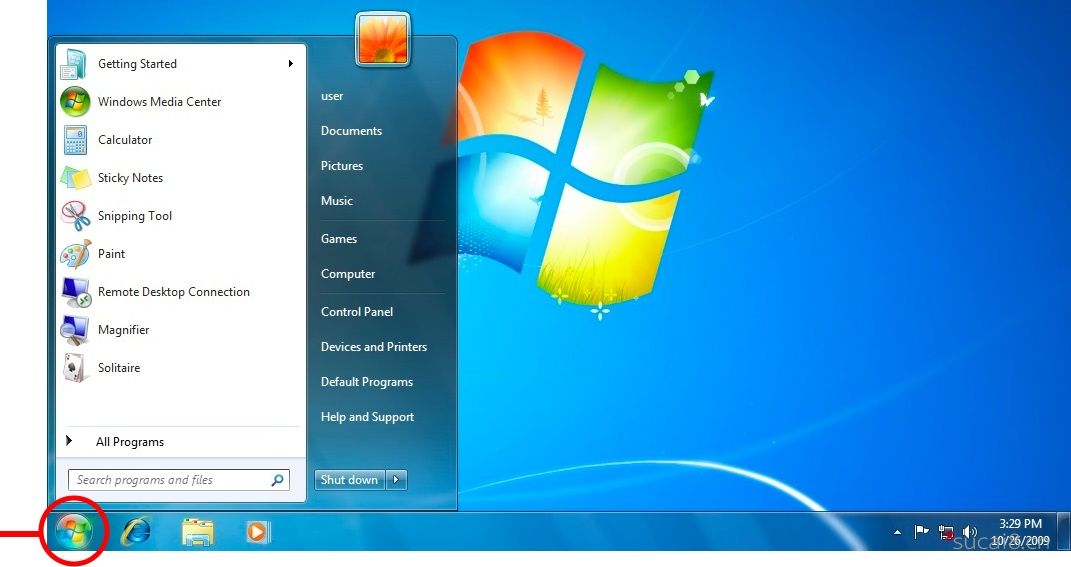The width and height of the screenshot is (1071, 567).
Task: Select Devices and Printers
Action: click(373, 347)
